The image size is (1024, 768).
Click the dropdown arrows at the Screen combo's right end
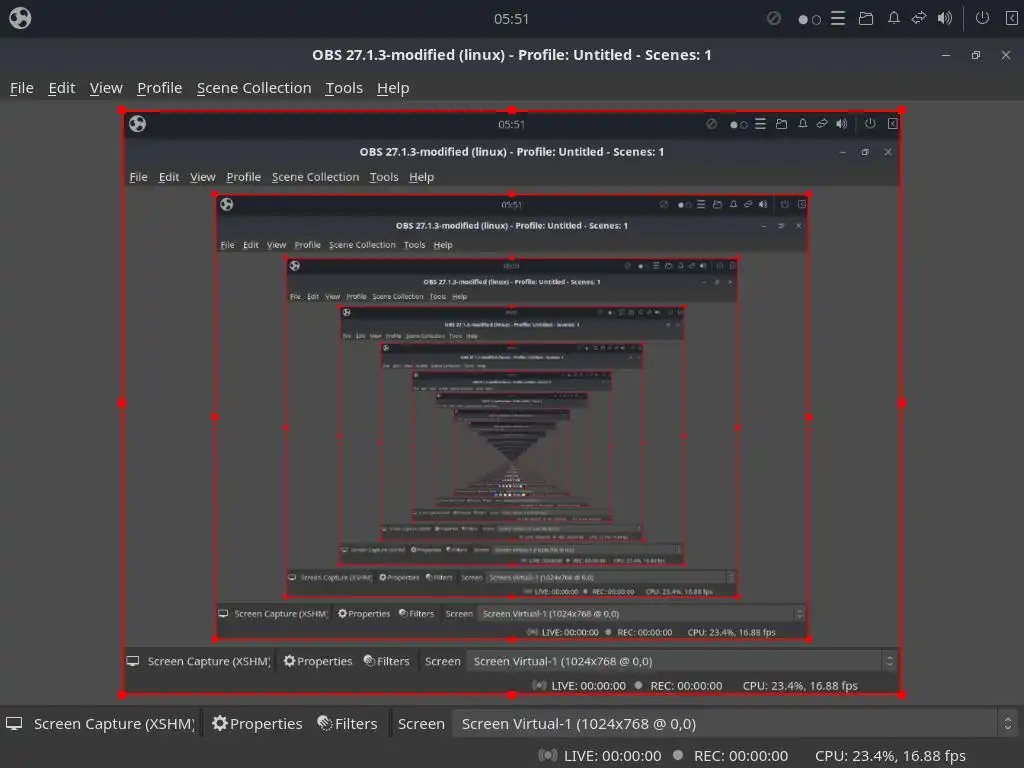[1008, 724]
